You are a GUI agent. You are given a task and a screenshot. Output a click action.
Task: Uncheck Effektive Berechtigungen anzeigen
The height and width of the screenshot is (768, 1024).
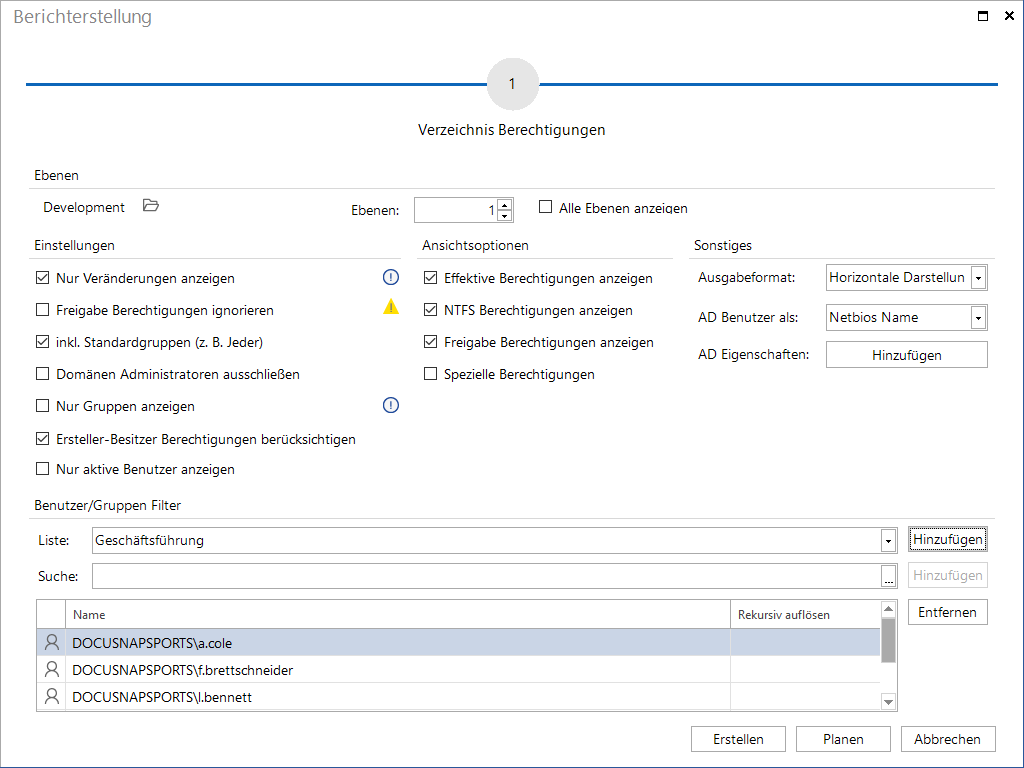point(430,278)
